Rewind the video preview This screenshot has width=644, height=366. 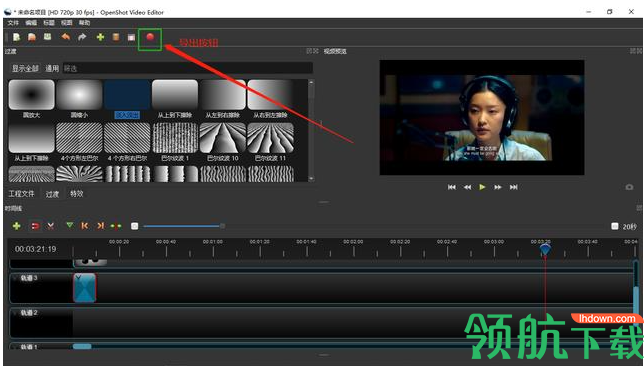[467, 187]
